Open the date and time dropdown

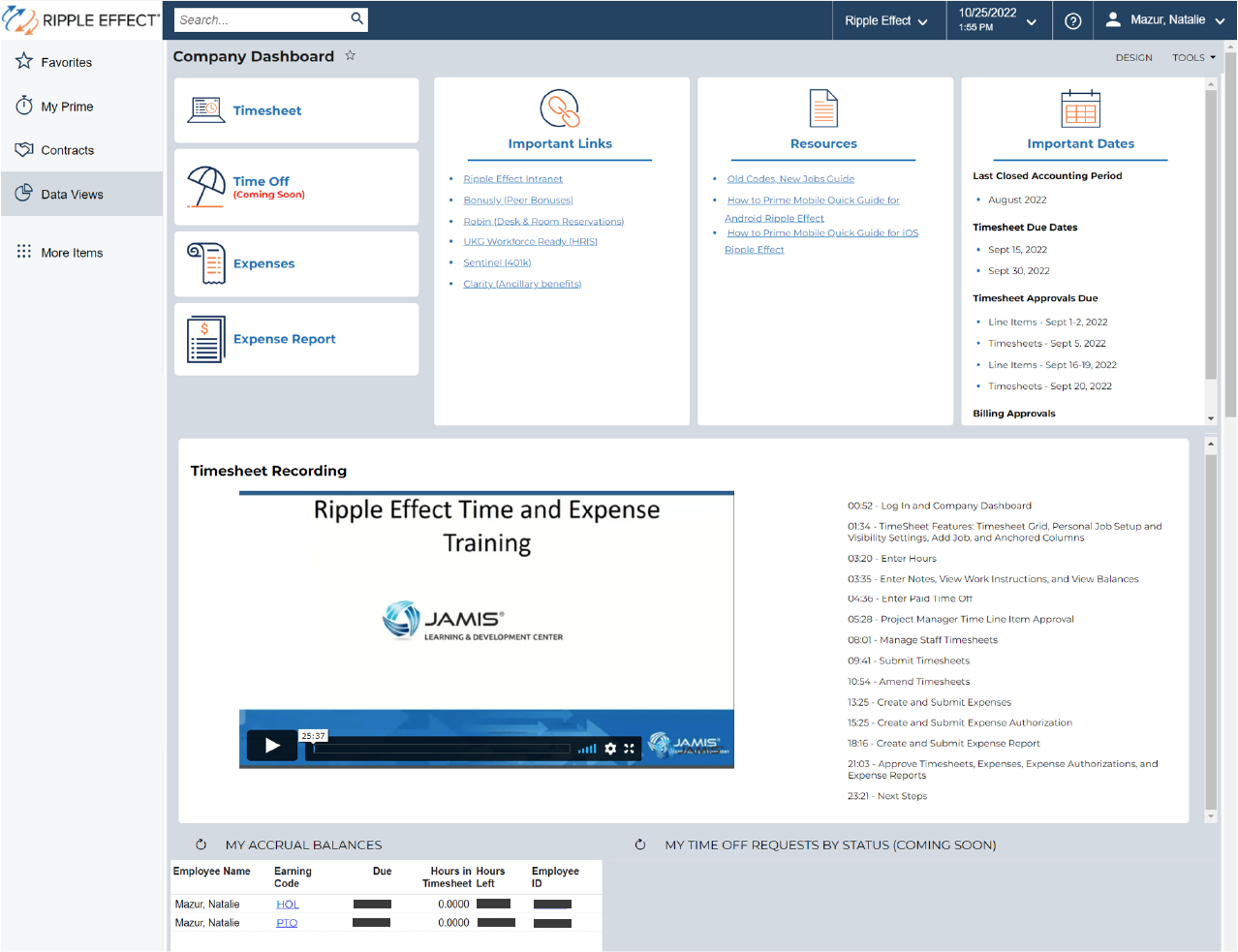[997, 20]
